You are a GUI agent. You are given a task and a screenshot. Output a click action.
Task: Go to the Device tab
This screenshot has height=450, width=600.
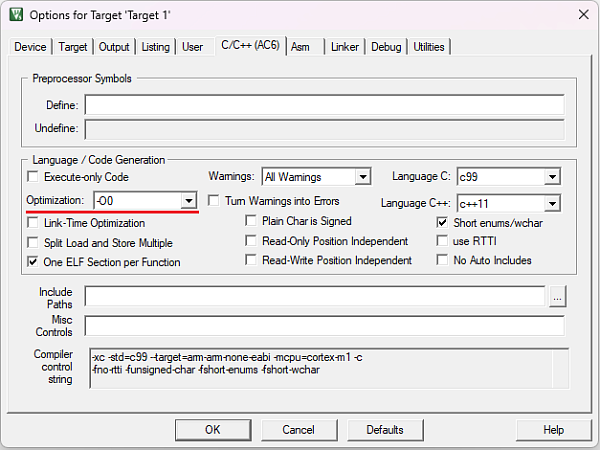(30, 47)
